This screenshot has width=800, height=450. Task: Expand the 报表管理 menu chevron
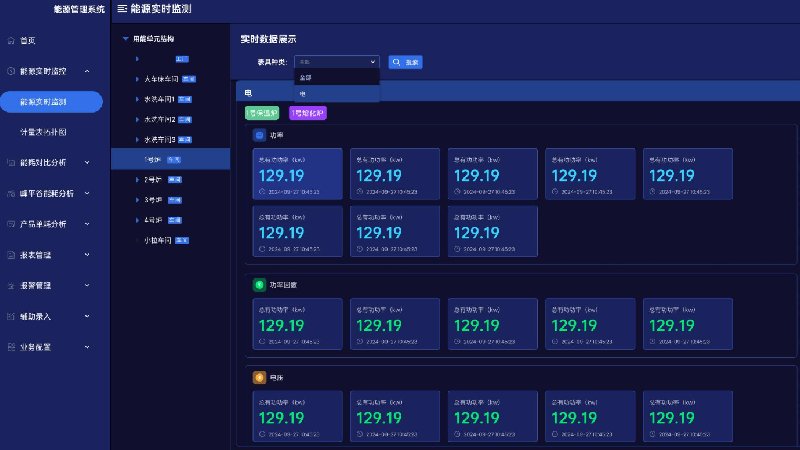[x=87, y=255]
